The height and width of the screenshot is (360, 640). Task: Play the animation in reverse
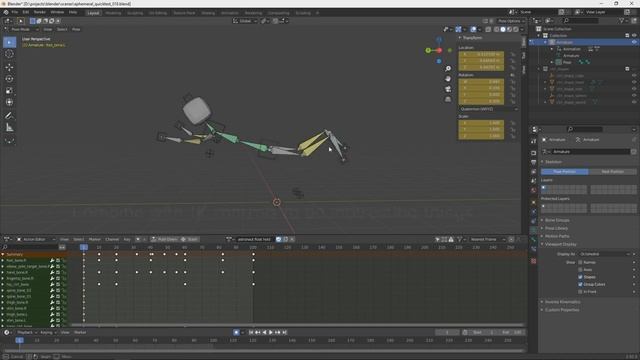(264, 332)
